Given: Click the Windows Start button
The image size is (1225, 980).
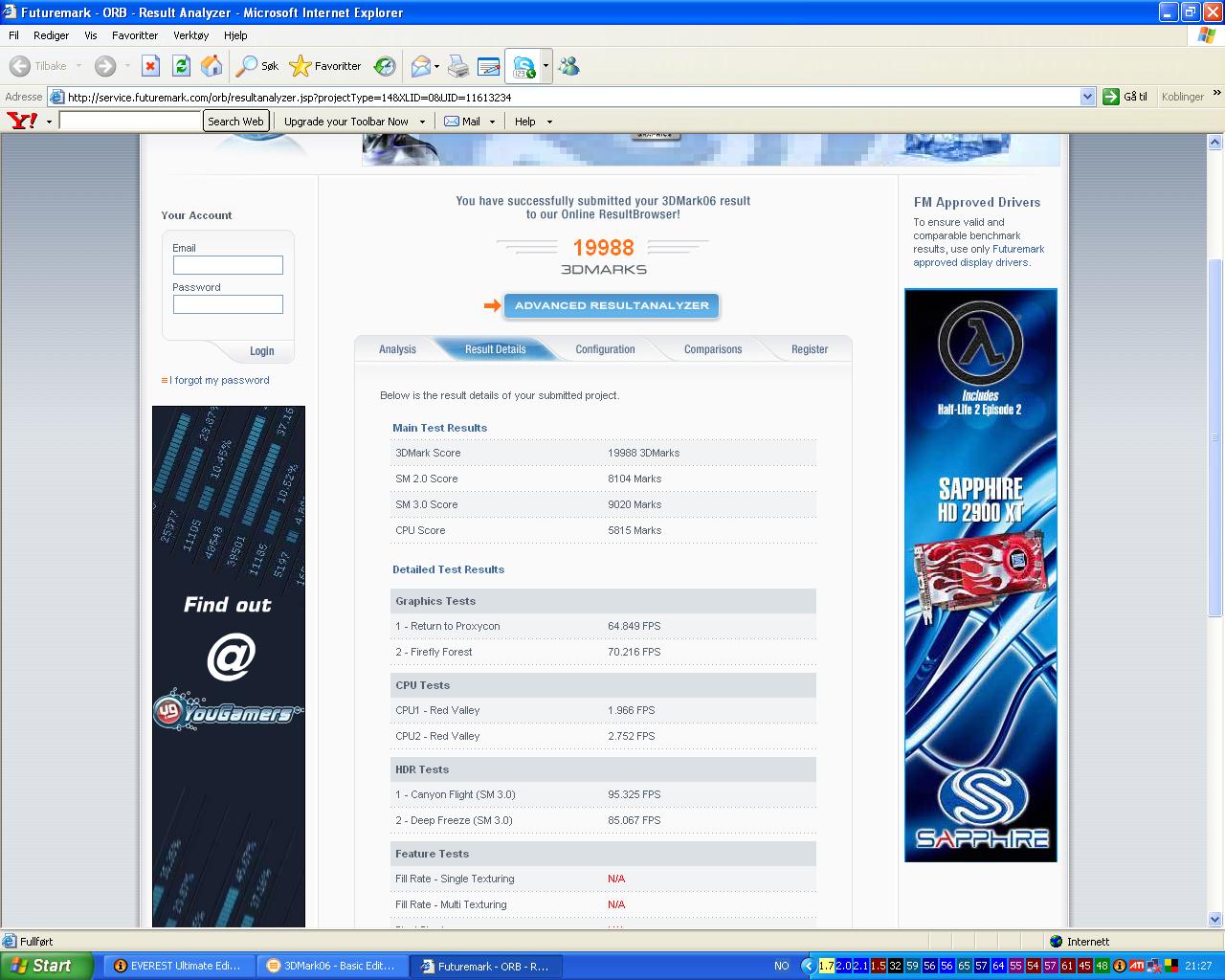Looking at the screenshot, I should (x=47, y=966).
